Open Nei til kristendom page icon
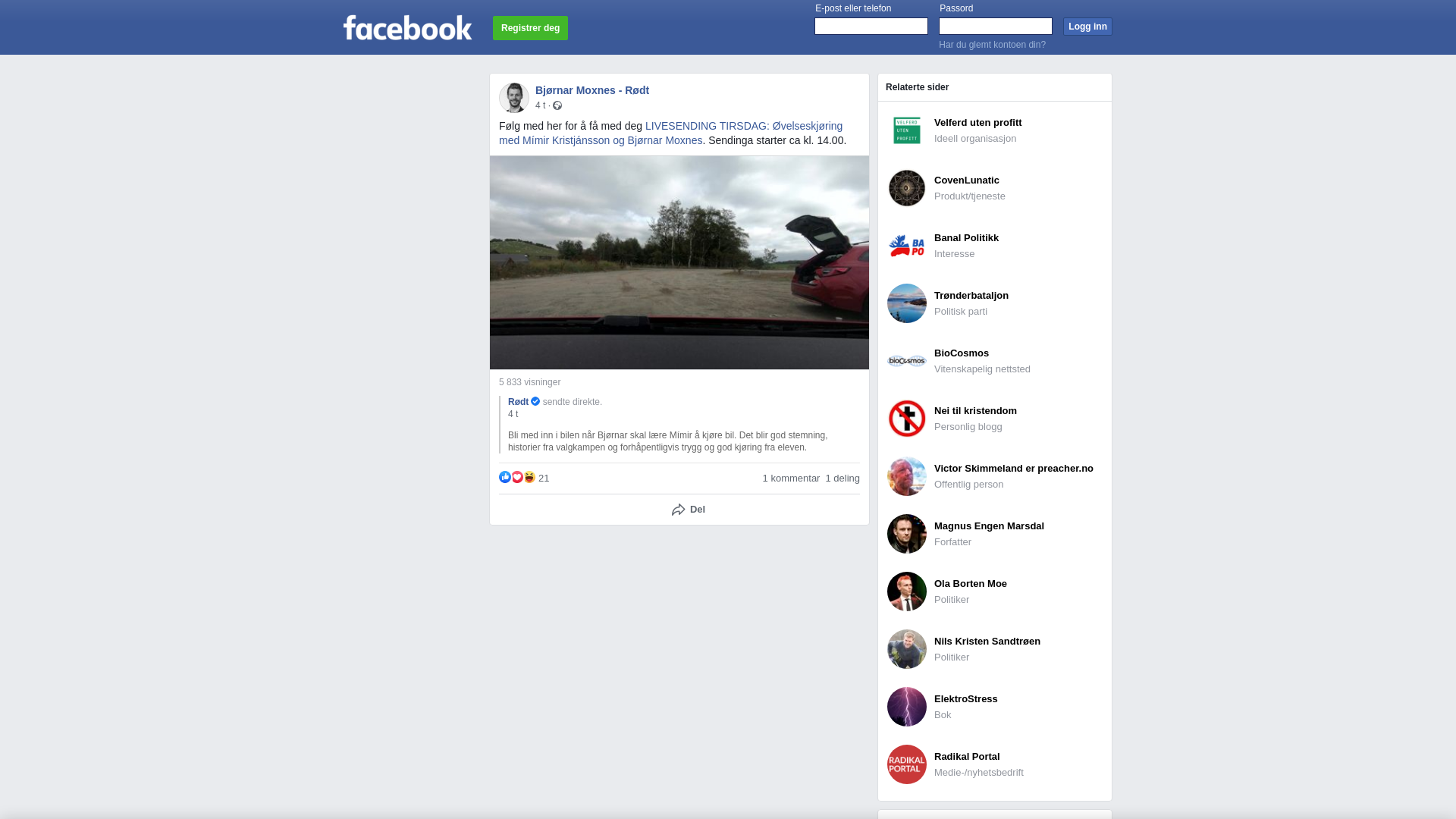 [x=907, y=419]
